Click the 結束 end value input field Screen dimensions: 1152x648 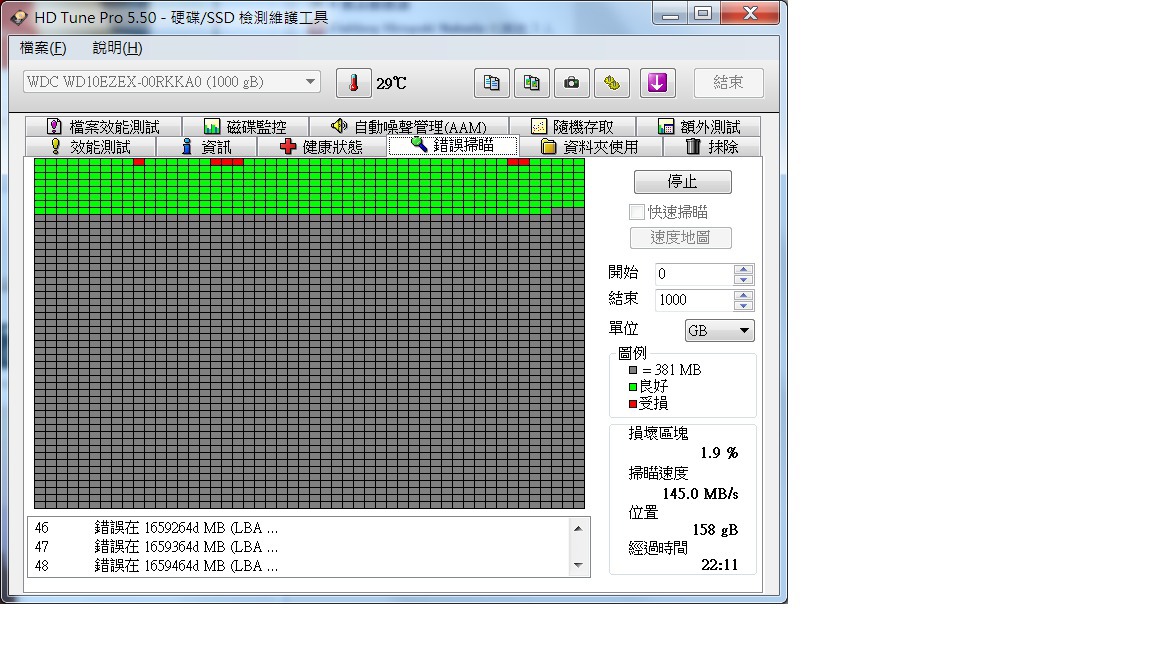693,300
